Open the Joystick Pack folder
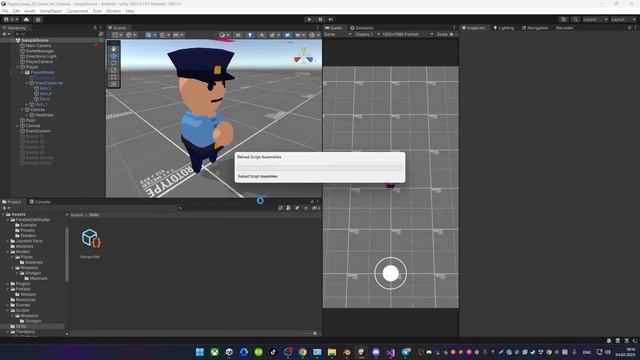 click(29, 241)
